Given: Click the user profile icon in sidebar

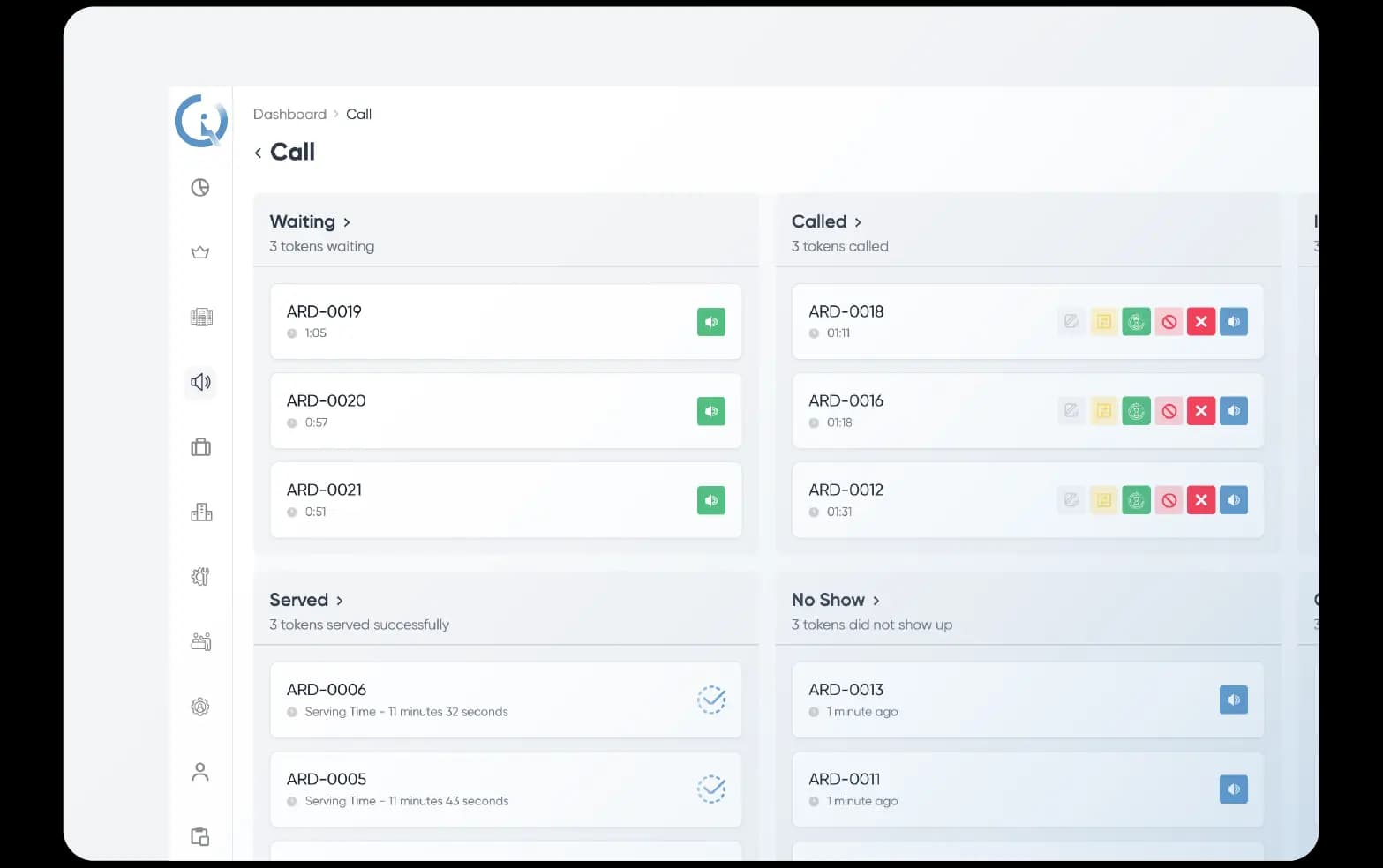Looking at the screenshot, I should (200, 771).
